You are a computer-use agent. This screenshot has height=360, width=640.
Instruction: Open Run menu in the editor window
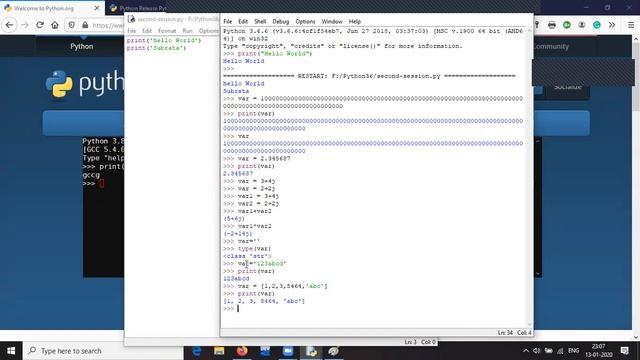coord(187,31)
